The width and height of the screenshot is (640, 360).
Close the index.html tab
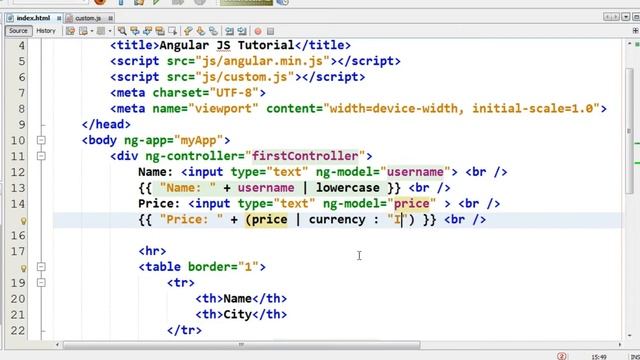pyautogui.click(x=59, y=18)
